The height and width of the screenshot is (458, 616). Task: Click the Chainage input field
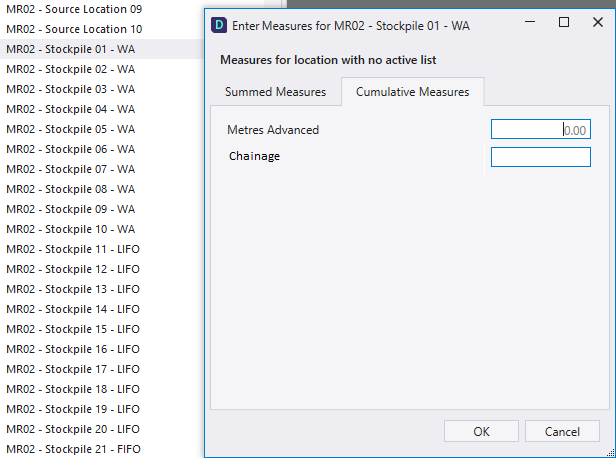coord(541,157)
